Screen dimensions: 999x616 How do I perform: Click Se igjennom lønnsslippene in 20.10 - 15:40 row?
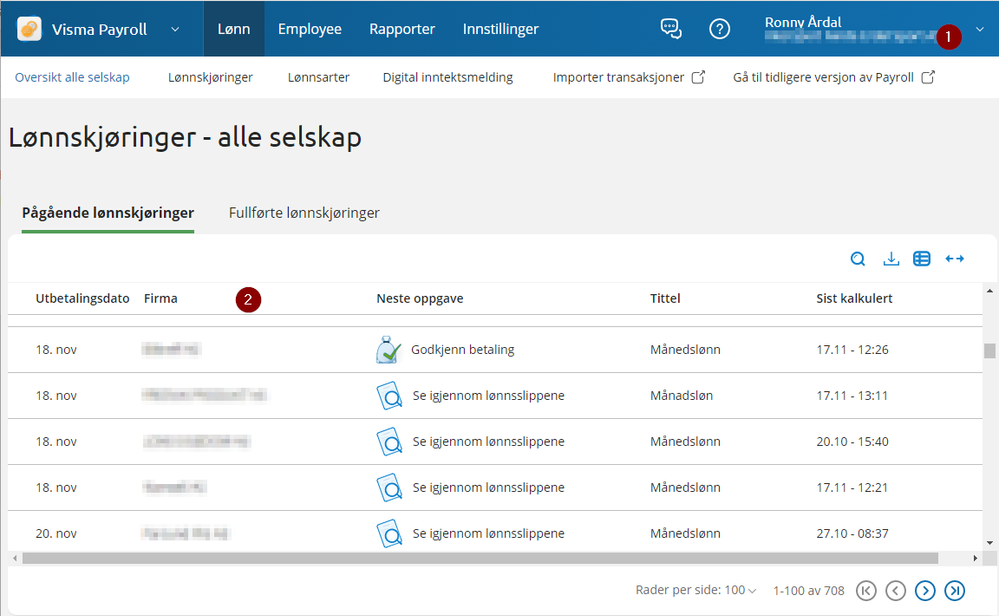(x=488, y=441)
